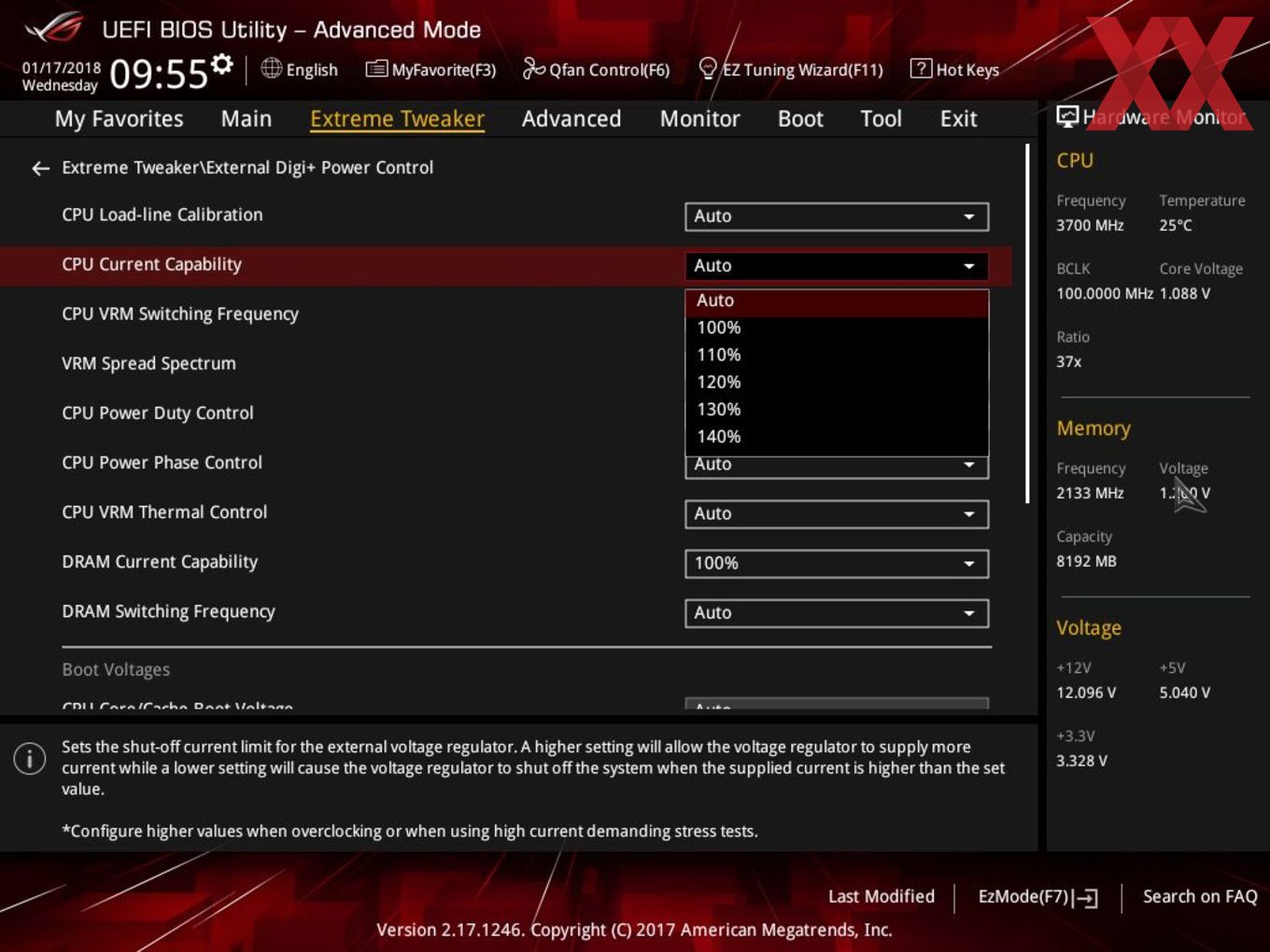Open DRAM Switching Frequency dropdown
The image size is (1270, 952).
pyautogui.click(x=837, y=613)
